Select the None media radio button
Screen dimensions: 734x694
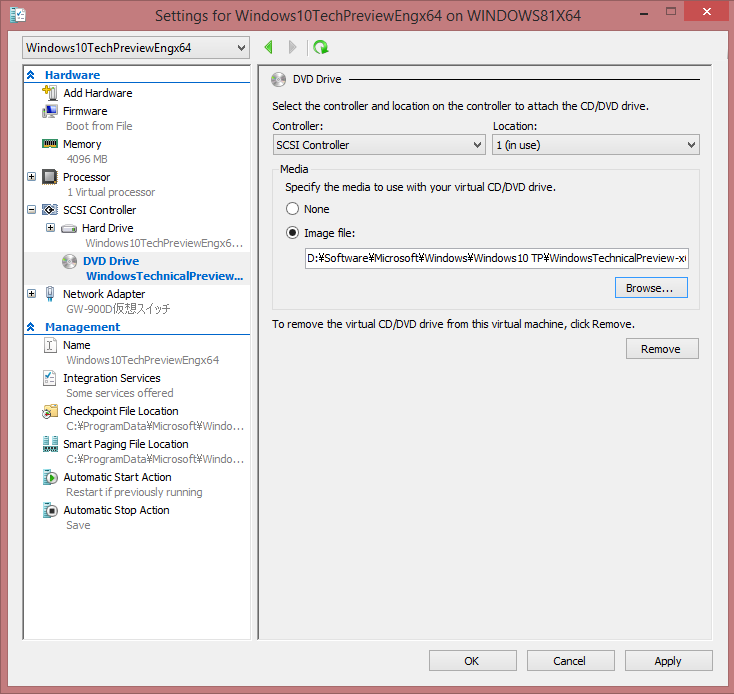click(x=293, y=209)
